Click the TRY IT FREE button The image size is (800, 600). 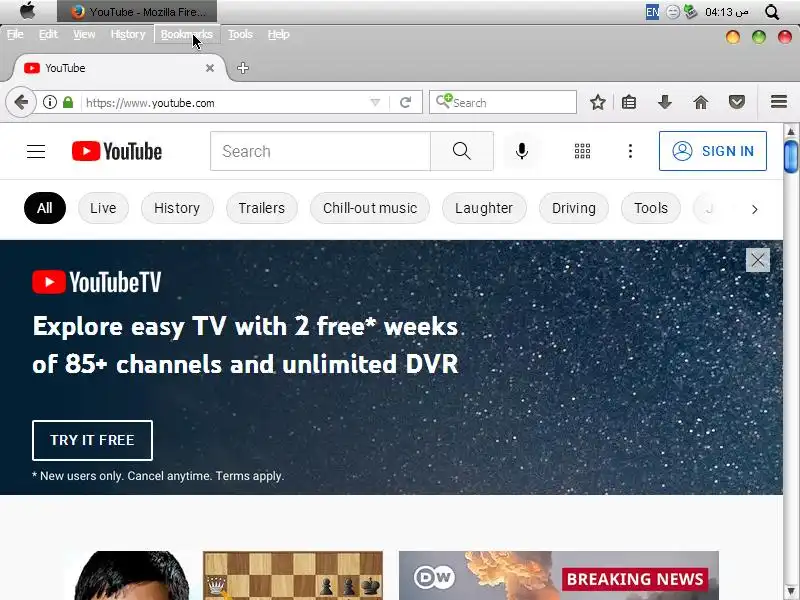(x=92, y=440)
